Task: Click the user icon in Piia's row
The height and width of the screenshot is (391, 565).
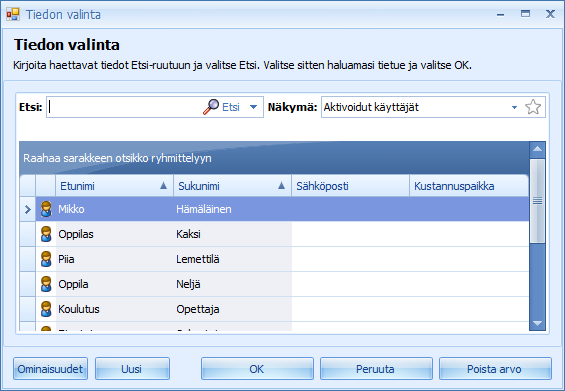Action: coord(46,259)
